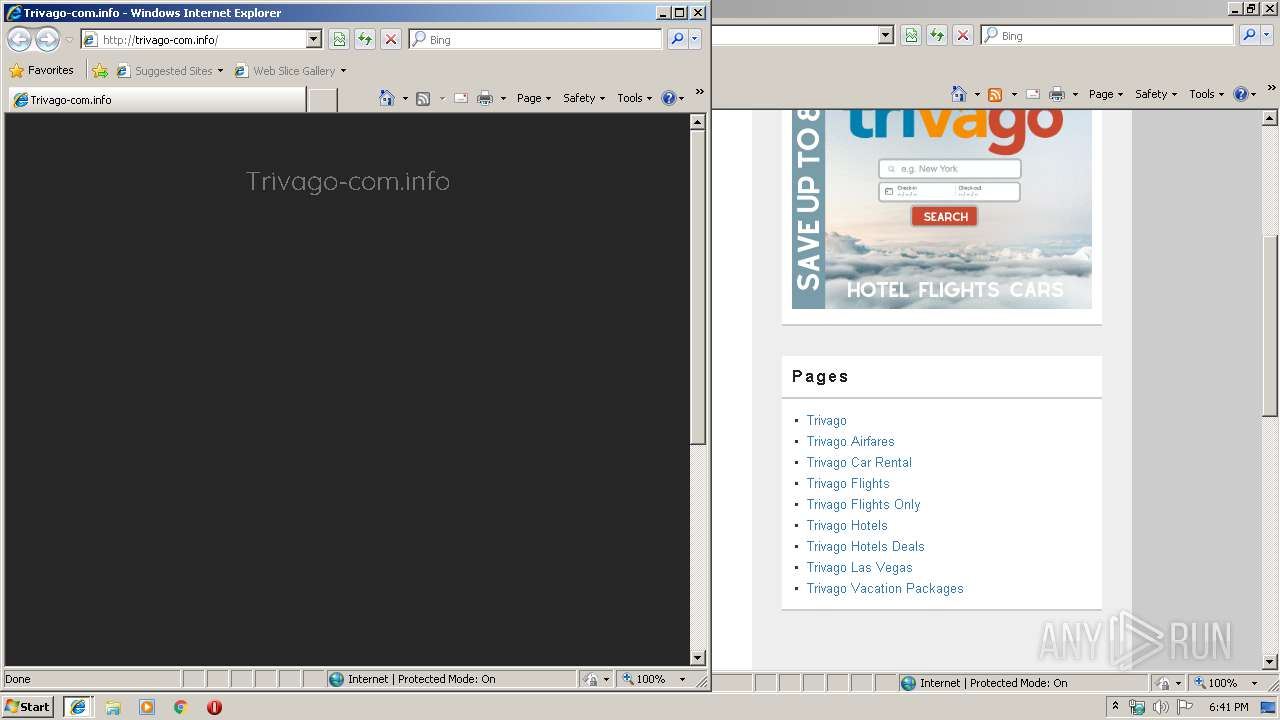Click the Read Mail icon in front window

461,98
